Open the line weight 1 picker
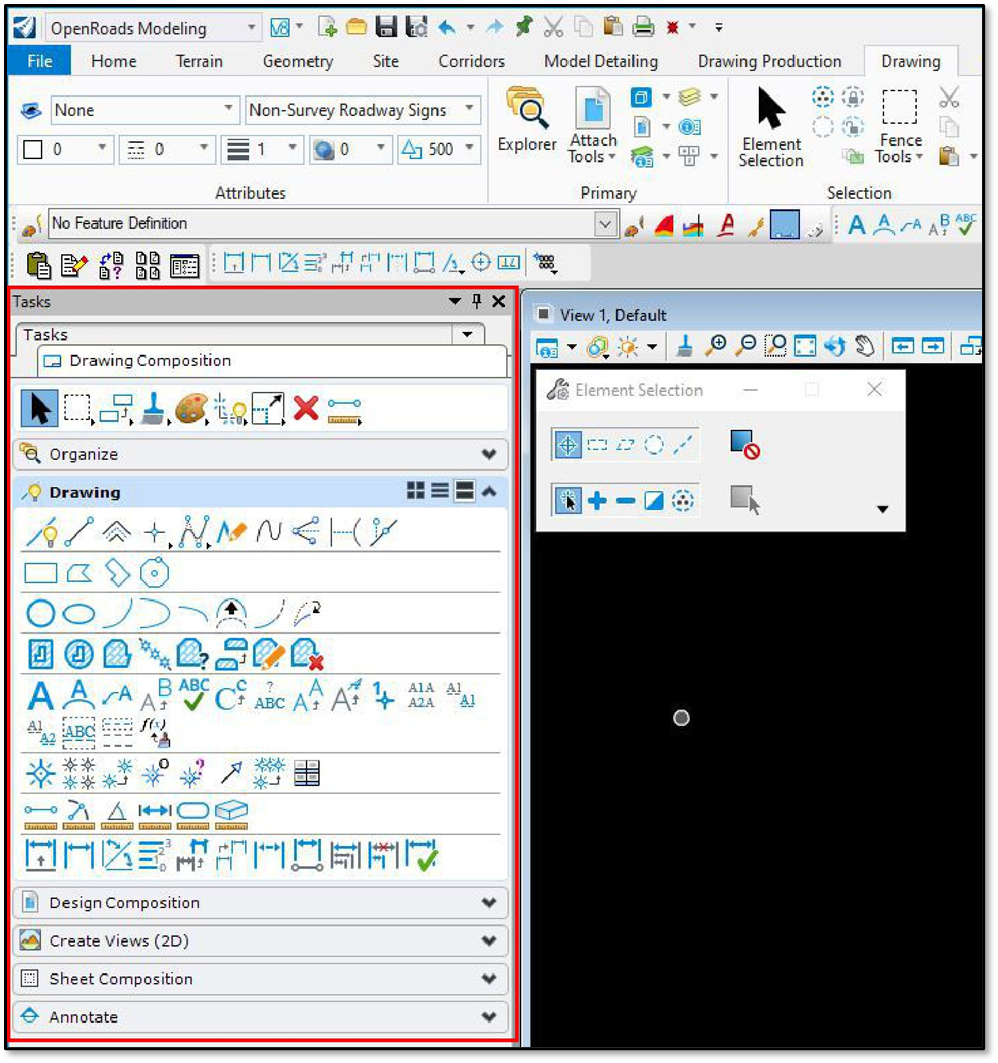This screenshot has width=998, height=1063. pyautogui.click(x=262, y=149)
